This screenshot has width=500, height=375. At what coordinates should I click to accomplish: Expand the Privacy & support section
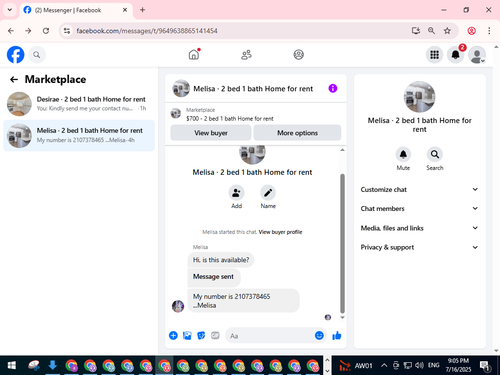(x=419, y=247)
